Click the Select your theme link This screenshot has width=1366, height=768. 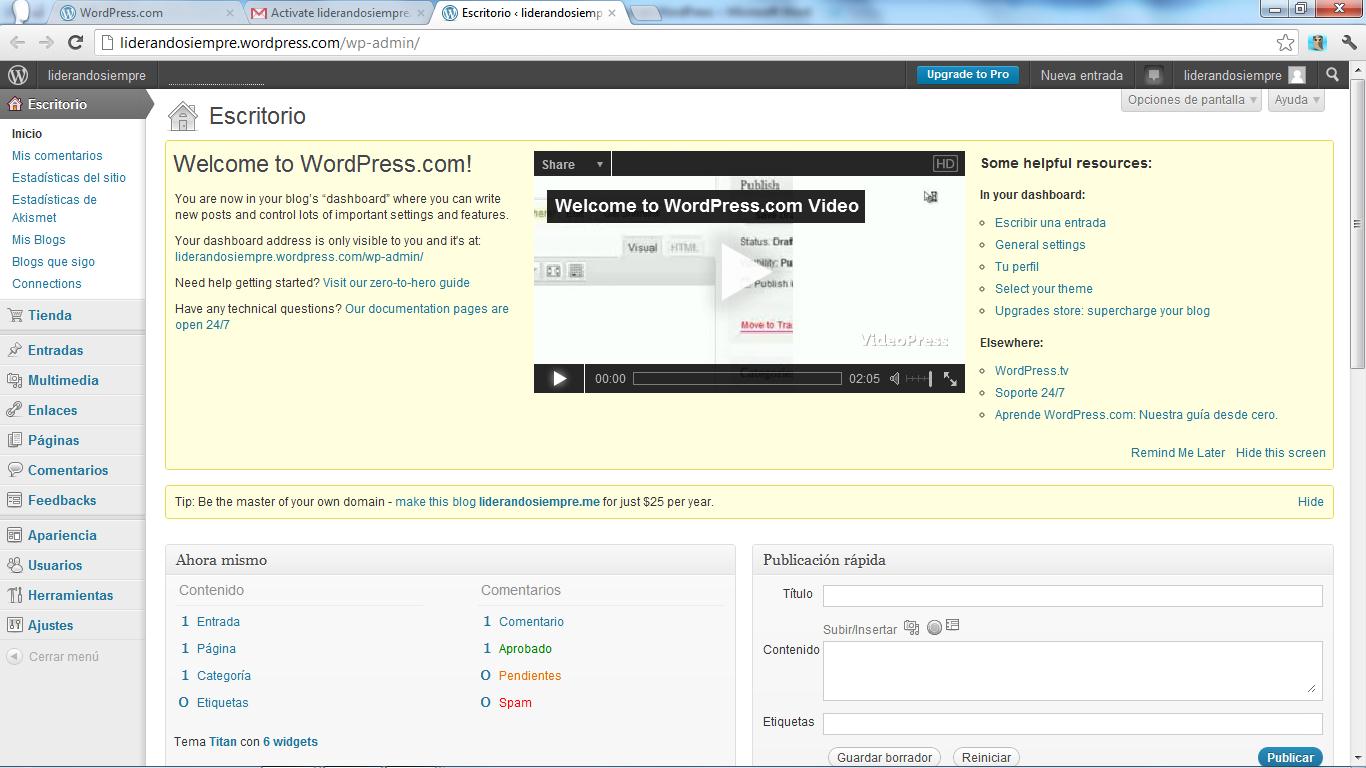(1044, 289)
